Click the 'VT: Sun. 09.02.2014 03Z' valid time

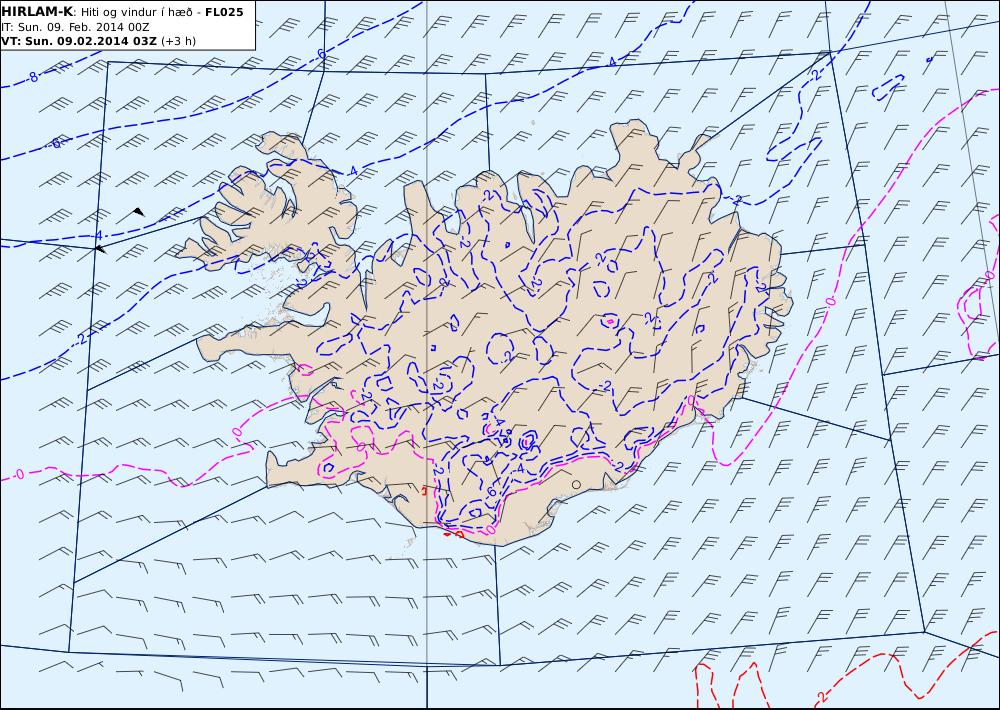78,41
